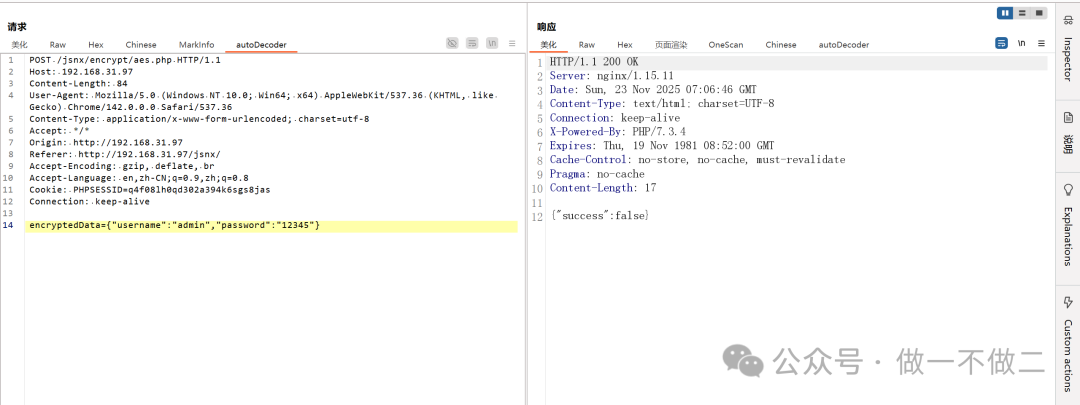Click the Date response header line
Image resolution: width=1080 pixels, height=405 pixels.
652,90
